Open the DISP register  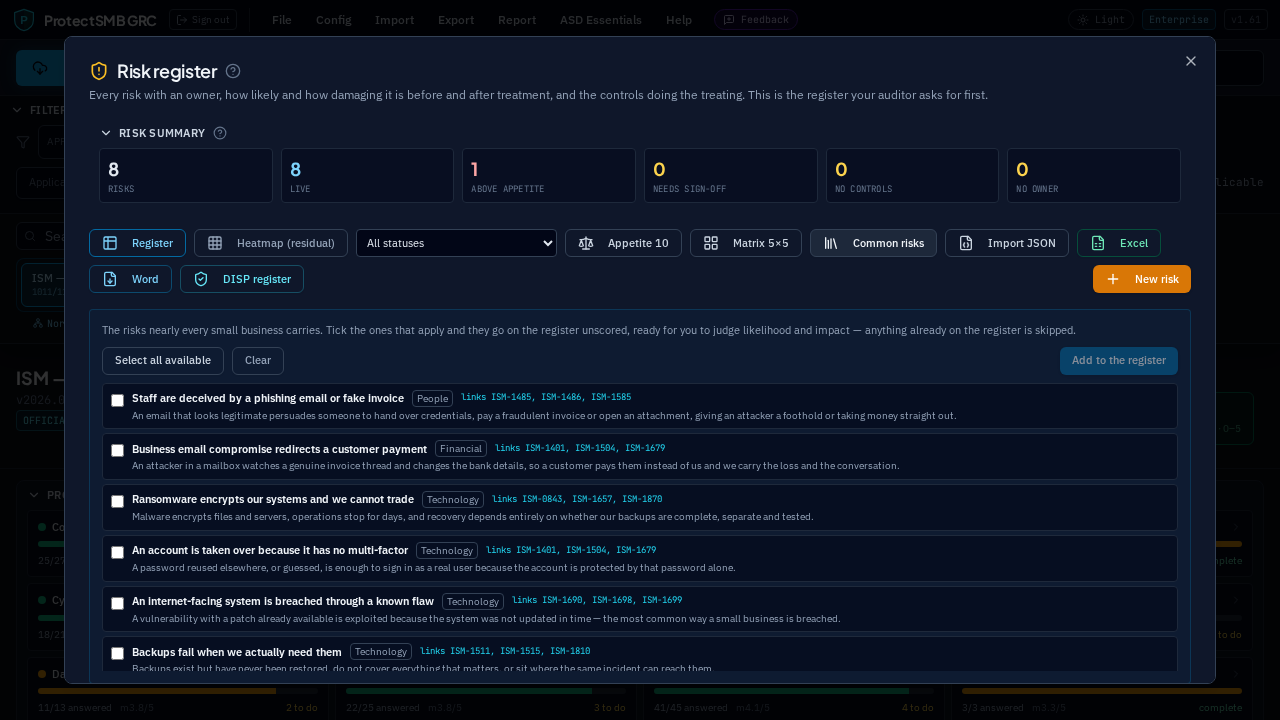pyautogui.click(x=242, y=279)
